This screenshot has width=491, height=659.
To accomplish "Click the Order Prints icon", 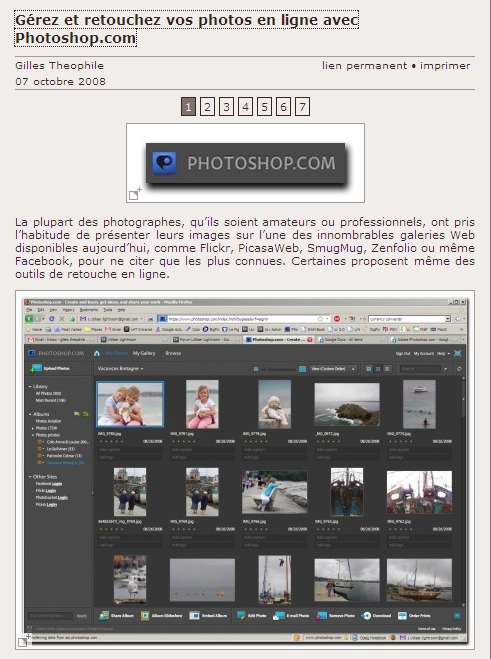I will tap(402, 616).
